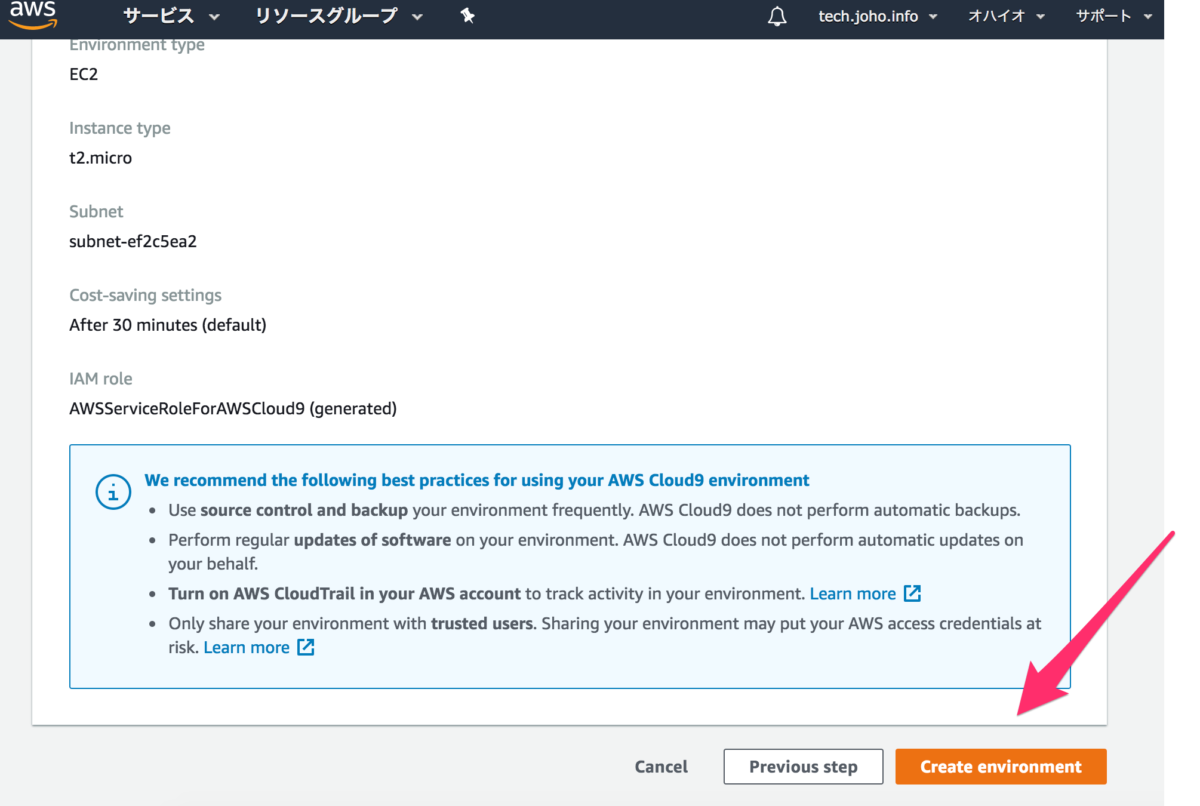Click the AWSServiceRoleForAWSCloud9 role text
The image size is (1200, 806).
coord(232,408)
